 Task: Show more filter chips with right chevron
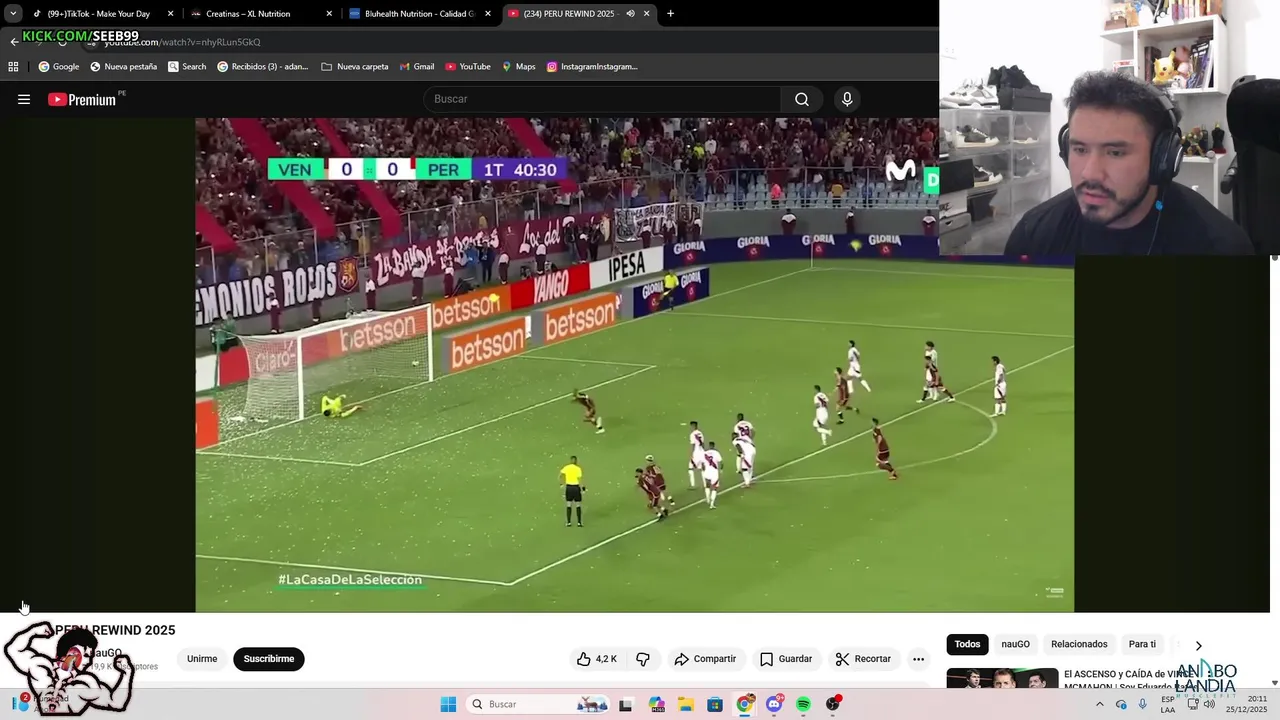tap(1198, 645)
